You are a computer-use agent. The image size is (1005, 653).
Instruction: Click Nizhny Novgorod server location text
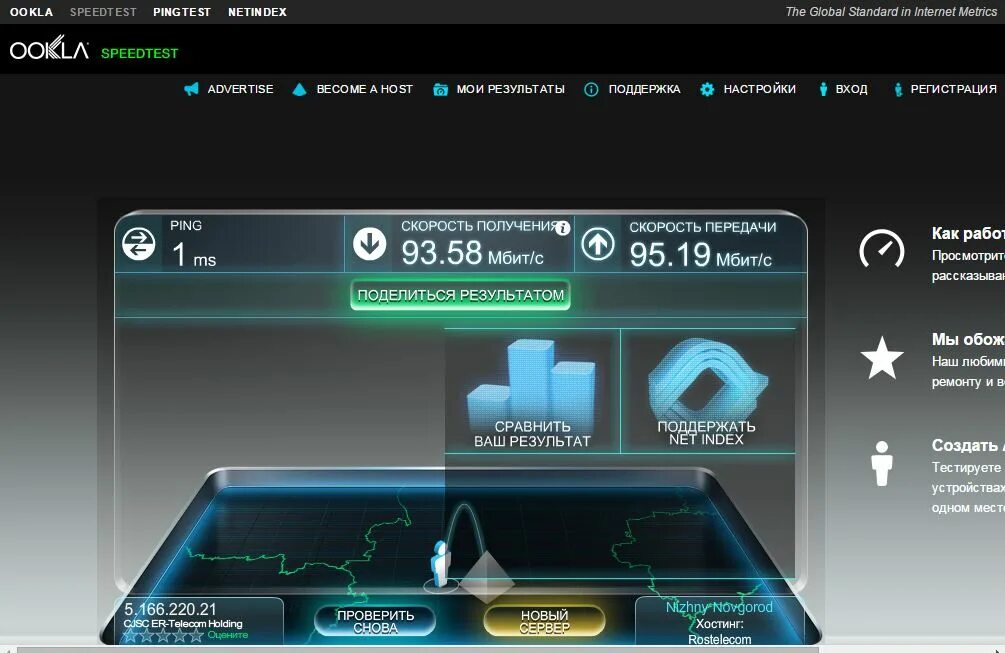point(719,607)
